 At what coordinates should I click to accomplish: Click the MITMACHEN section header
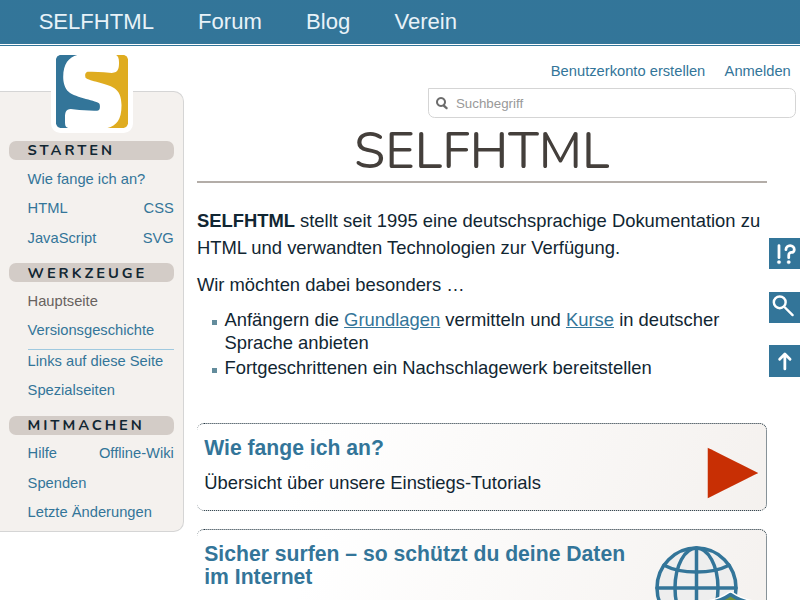pos(91,426)
